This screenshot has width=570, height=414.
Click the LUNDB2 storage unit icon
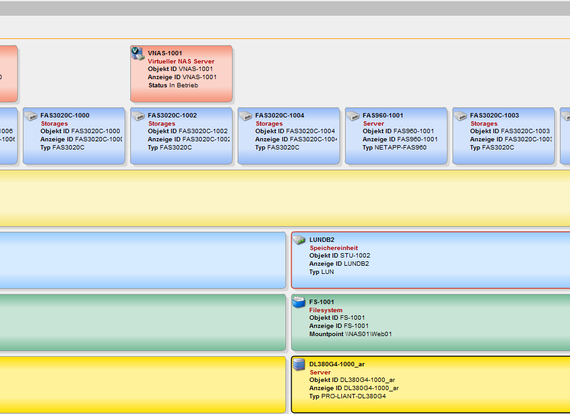299,240
